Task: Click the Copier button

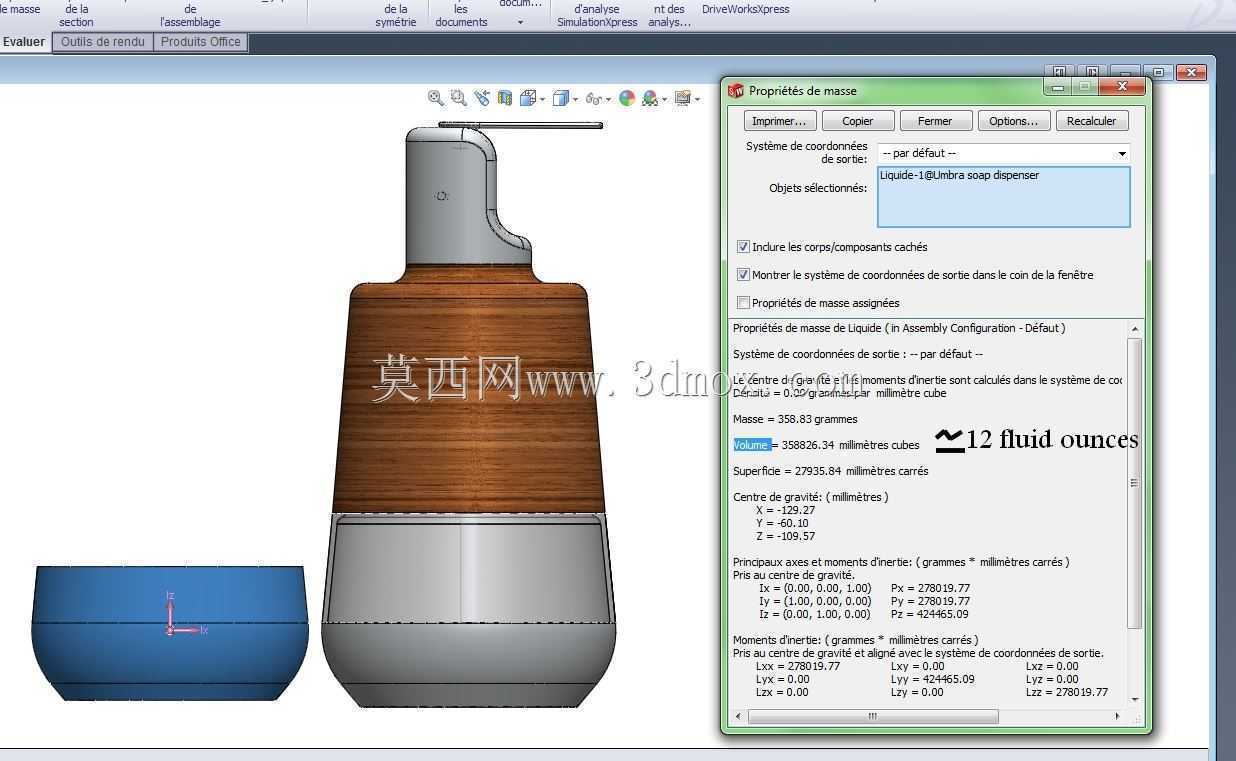Action: point(858,121)
